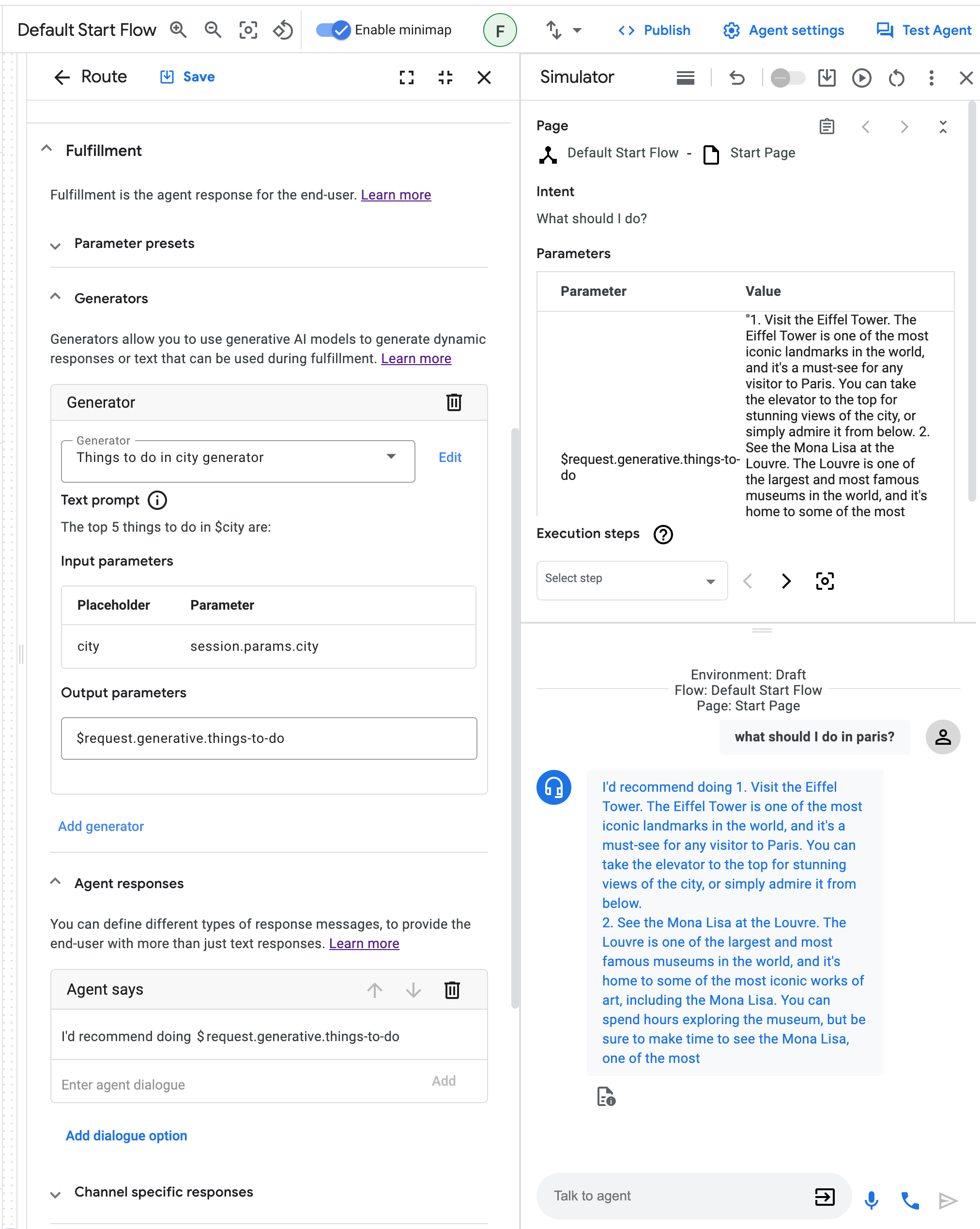
Task: Click the play/run icon in simulator
Action: (x=862, y=78)
